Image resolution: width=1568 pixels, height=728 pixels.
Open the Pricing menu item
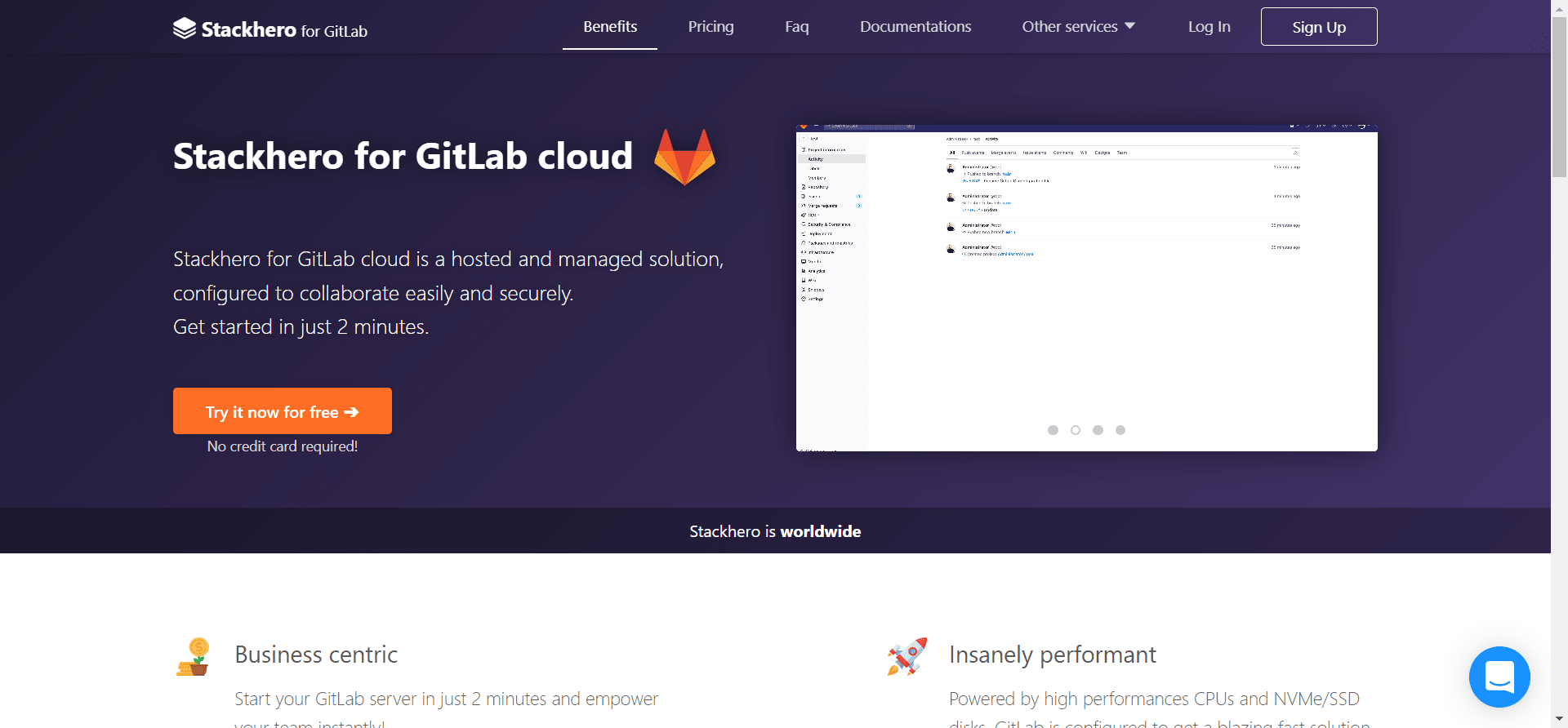click(710, 27)
